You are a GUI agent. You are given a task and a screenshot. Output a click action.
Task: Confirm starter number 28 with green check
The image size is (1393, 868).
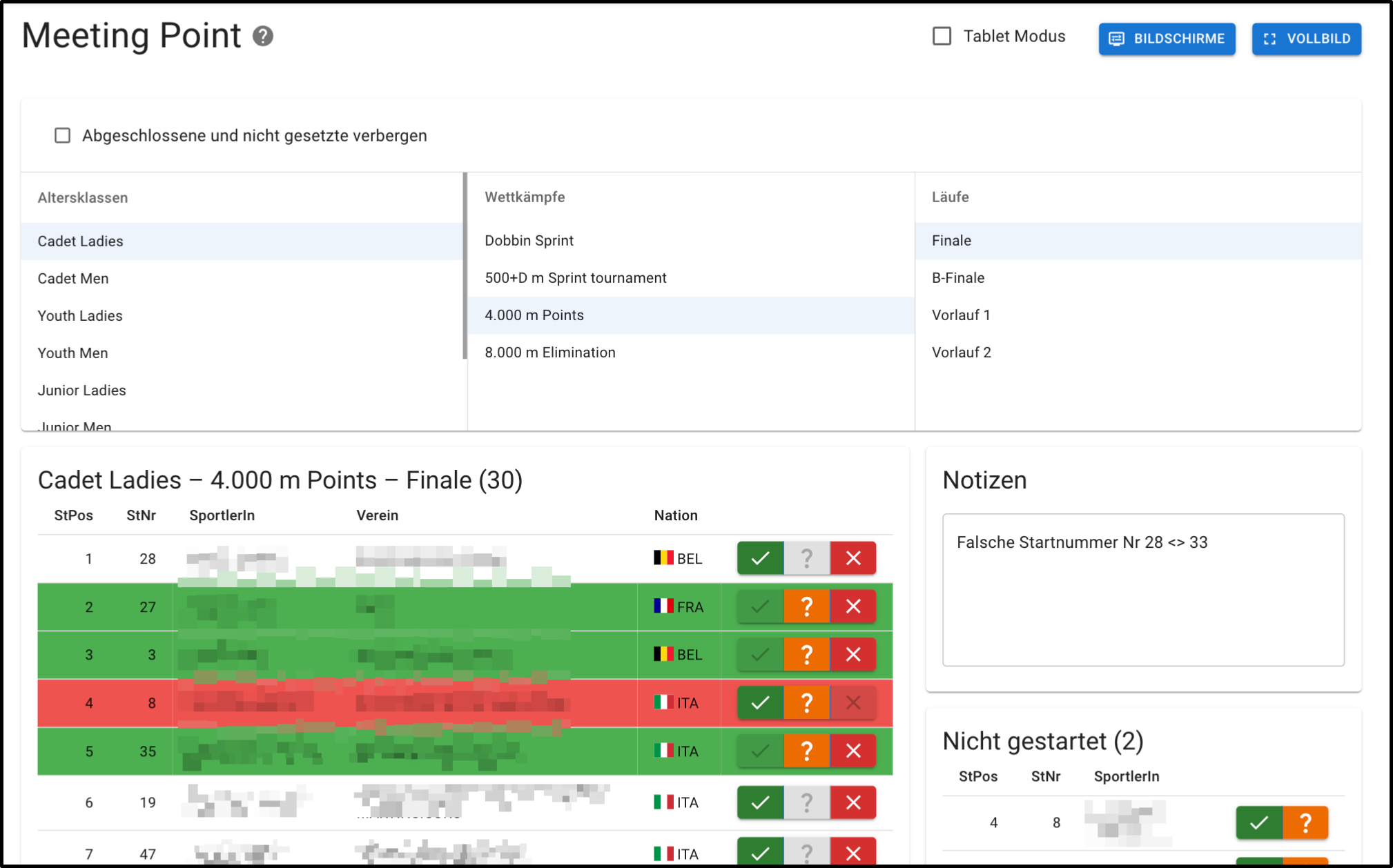[760, 558]
